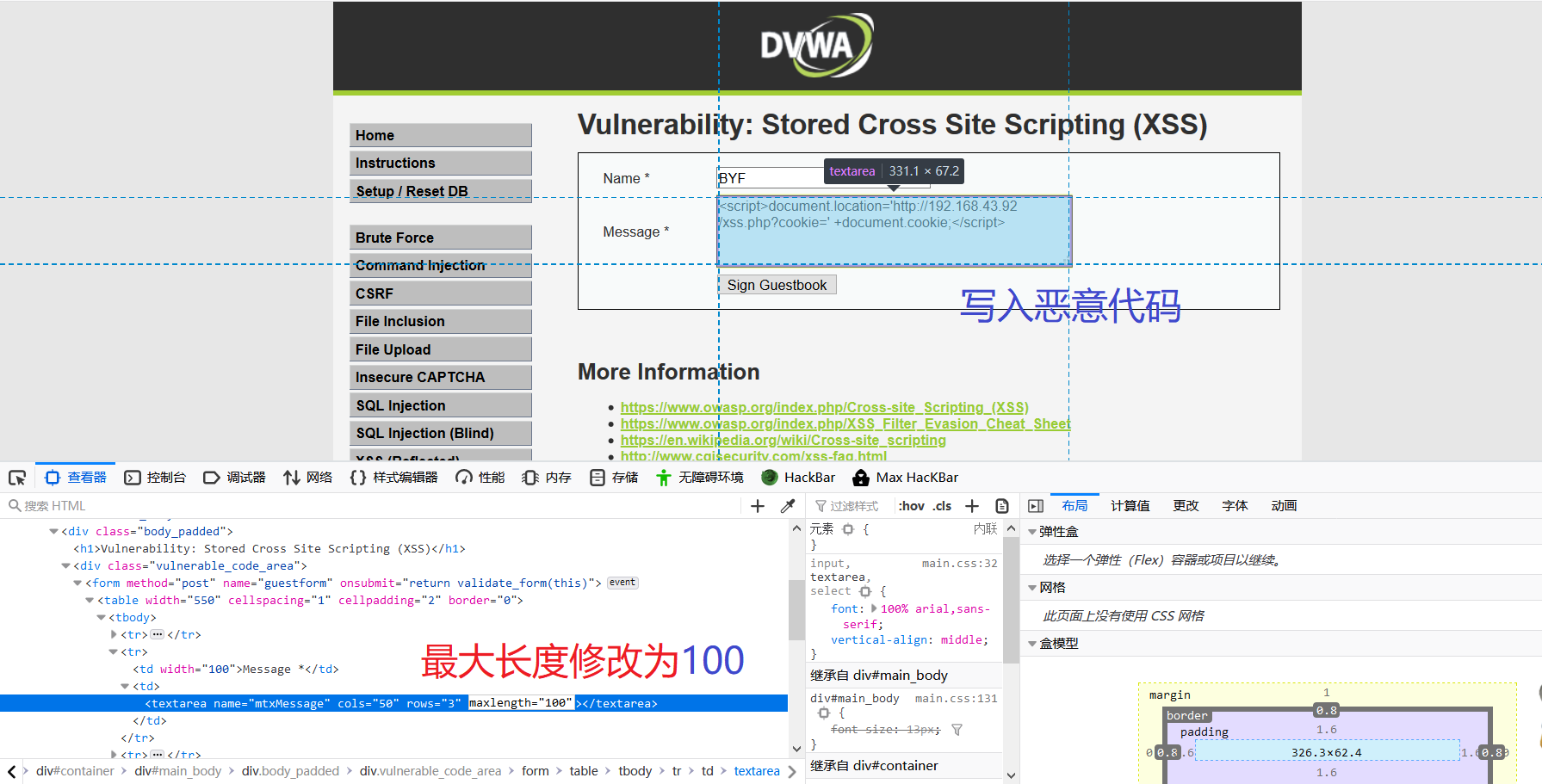The image size is (1542, 784).
Task: Select the textarea breadcrumb item
Action: point(757,771)
